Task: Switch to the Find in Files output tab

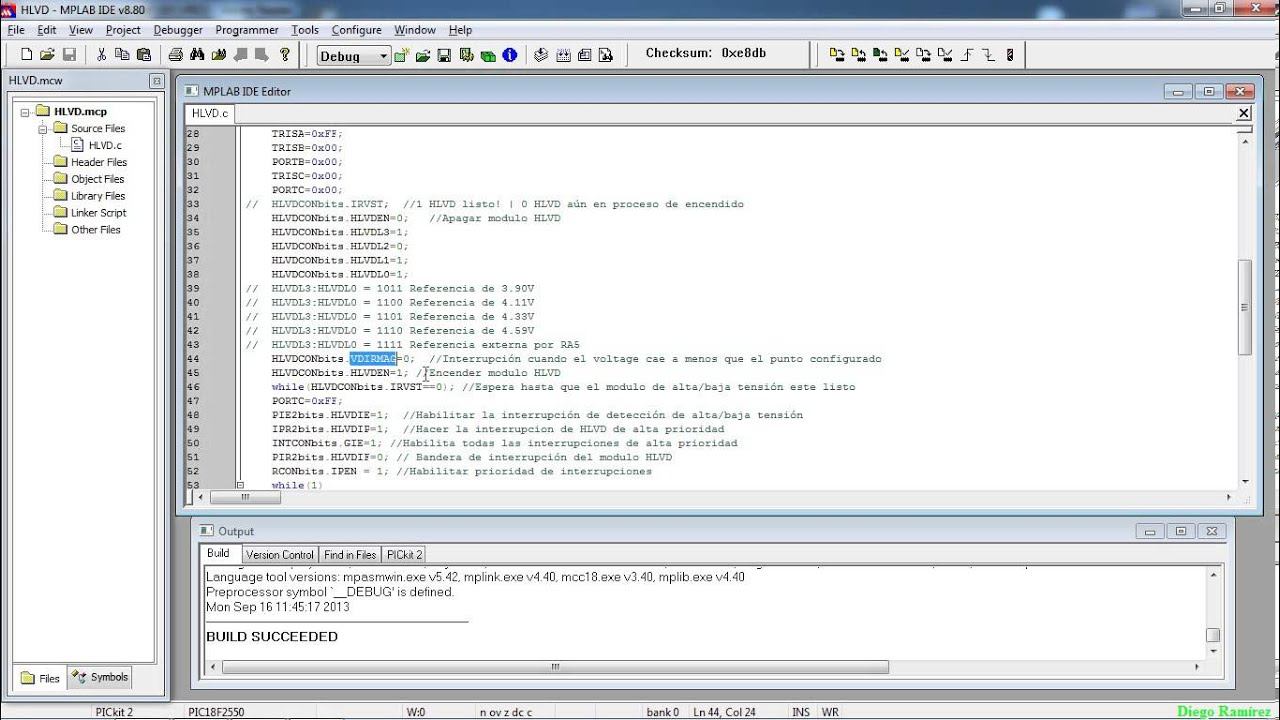Action: pyautogui.click(x=350, y=555)
